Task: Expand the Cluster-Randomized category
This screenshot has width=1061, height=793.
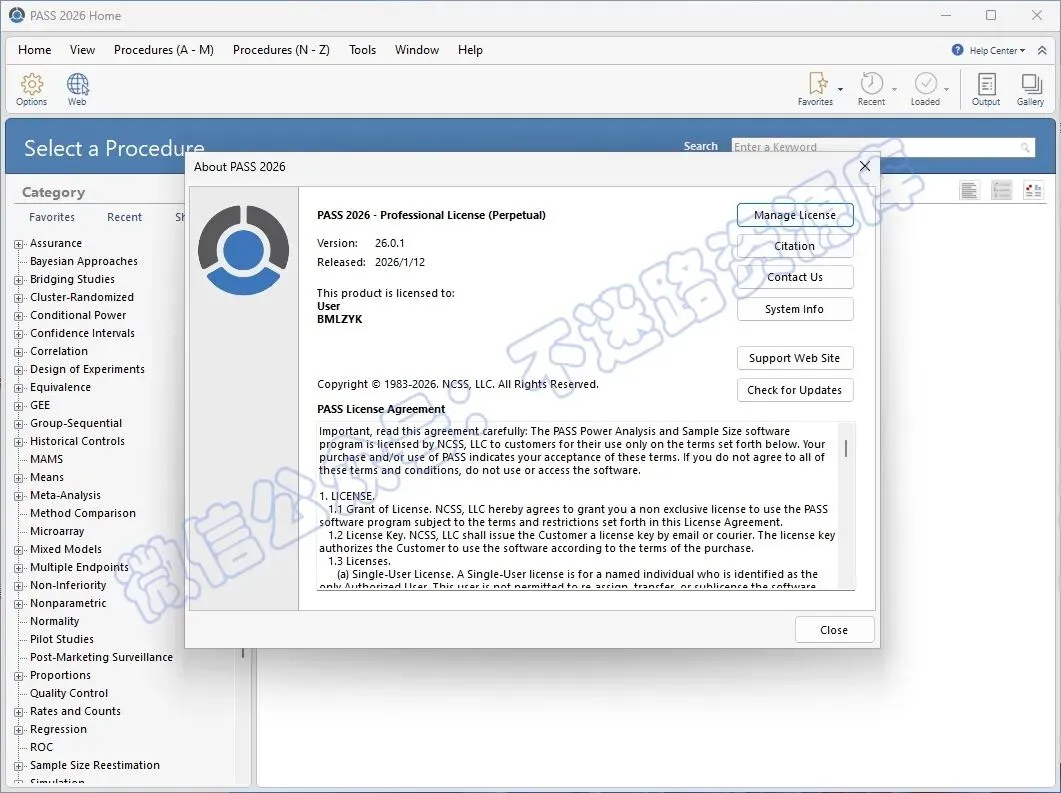Action: point(19,298)
